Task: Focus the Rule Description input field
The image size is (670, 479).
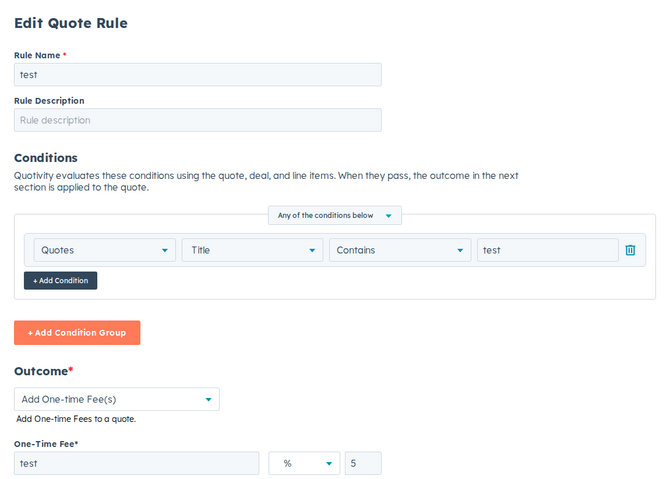Action: coord(198,120)
